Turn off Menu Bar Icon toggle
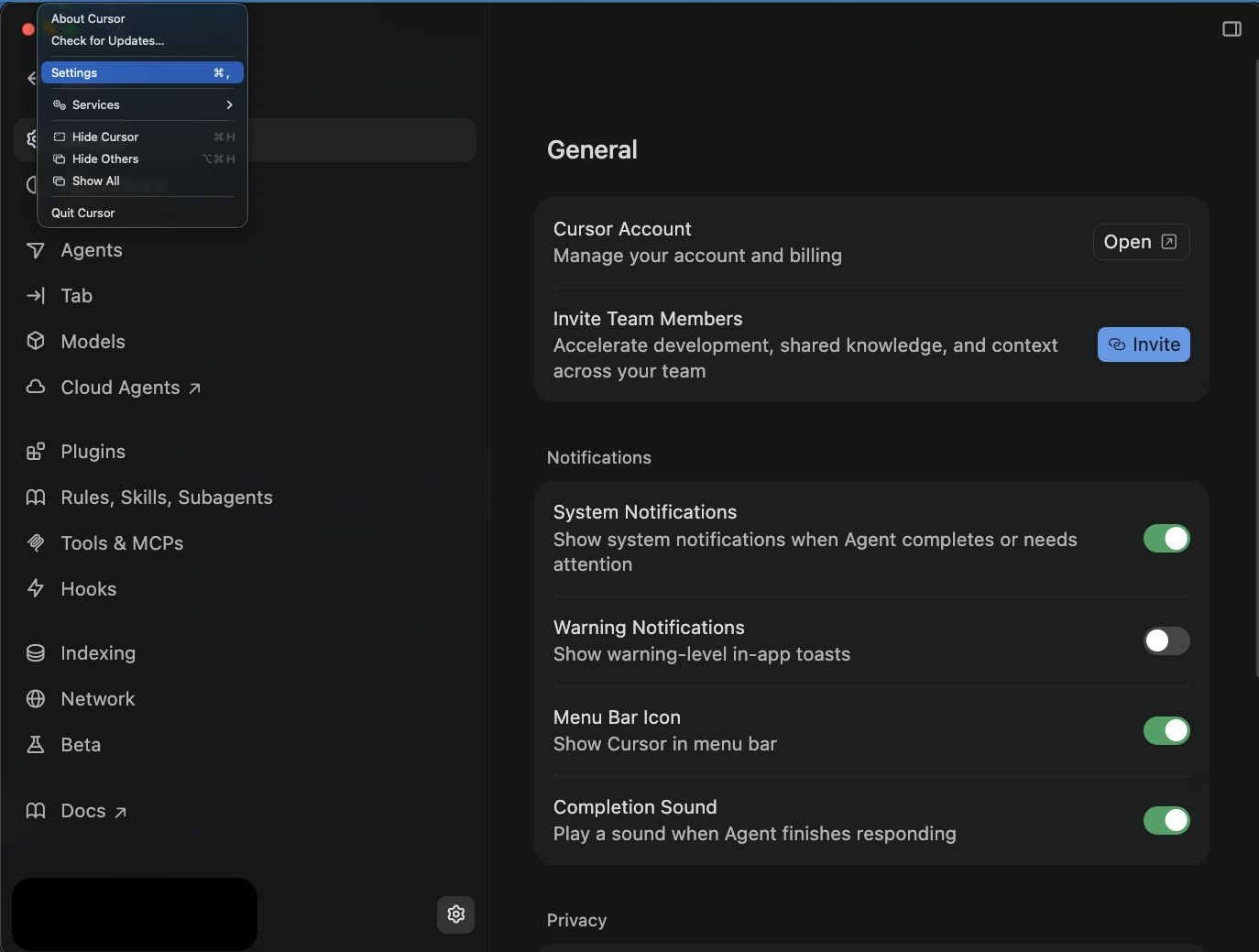 pos(1166,730)
